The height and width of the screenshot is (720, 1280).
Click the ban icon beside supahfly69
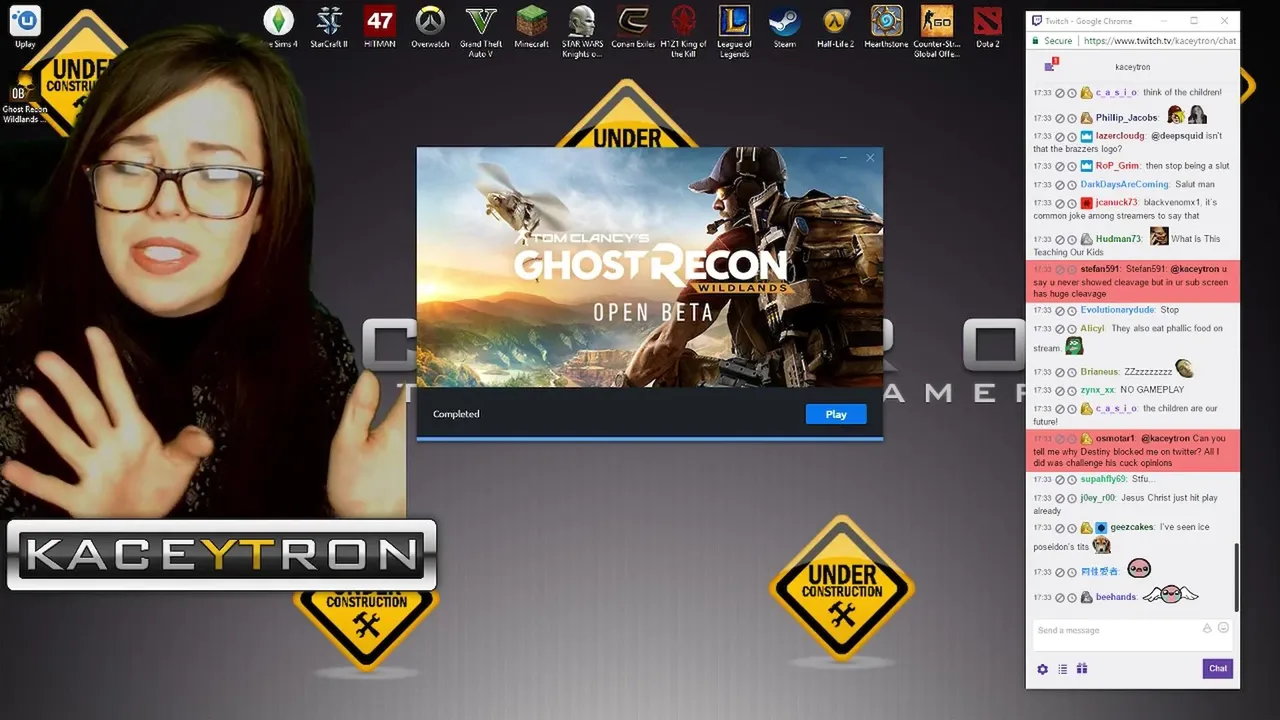(1060, 480)
